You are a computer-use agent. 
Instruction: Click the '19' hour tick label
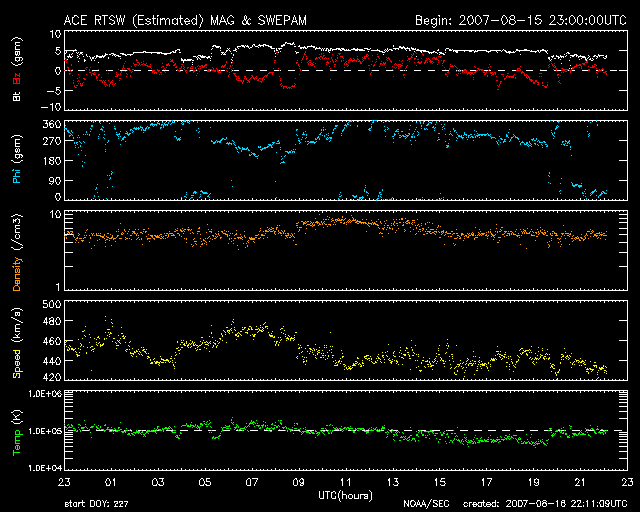point(533,482)
